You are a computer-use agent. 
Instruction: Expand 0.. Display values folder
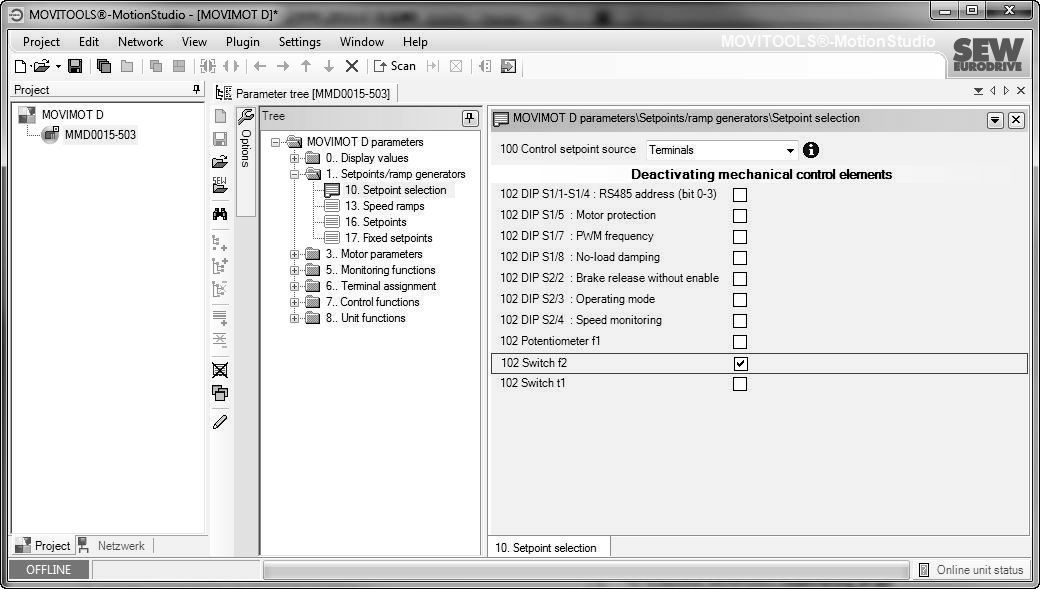[x=294, y=159]
